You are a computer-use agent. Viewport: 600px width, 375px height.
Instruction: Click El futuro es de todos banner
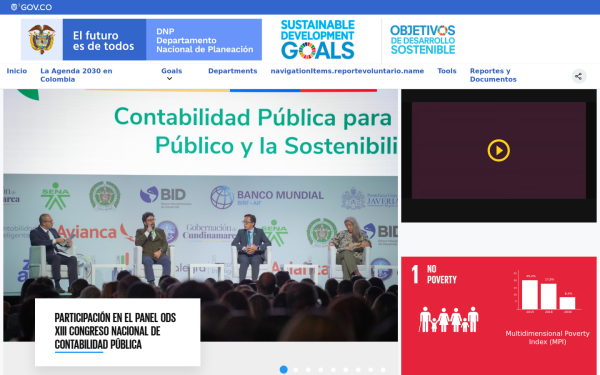104,39
